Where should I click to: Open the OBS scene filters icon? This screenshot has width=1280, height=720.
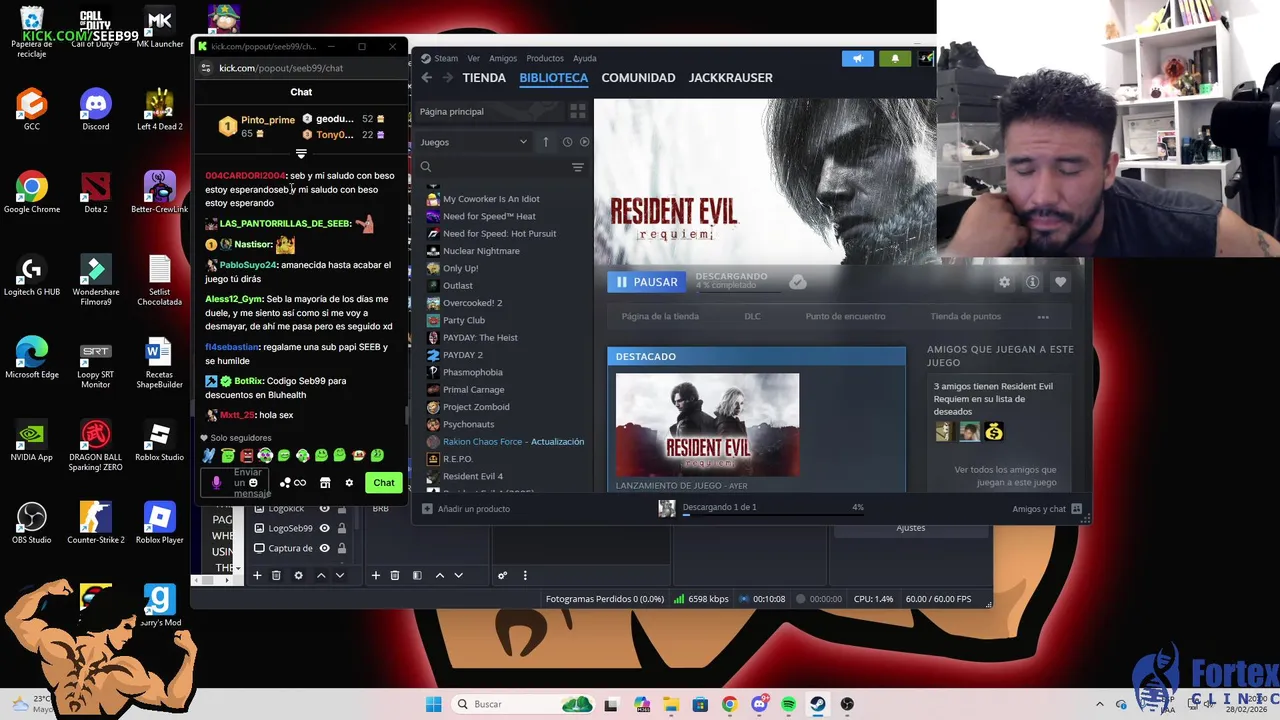coord(417,575)
